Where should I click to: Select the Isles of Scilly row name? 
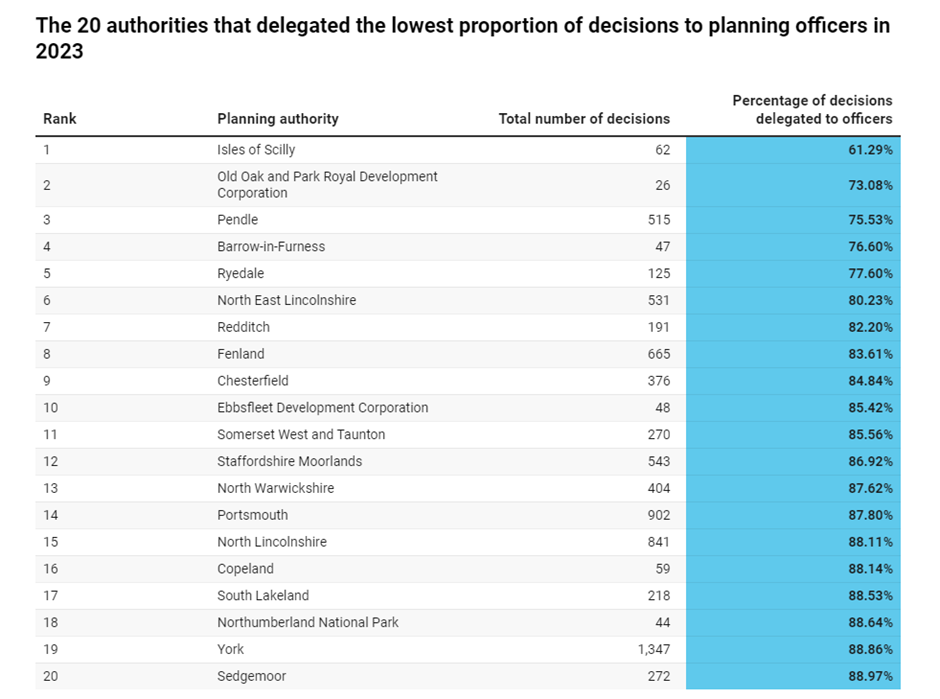tap(256, 150)
